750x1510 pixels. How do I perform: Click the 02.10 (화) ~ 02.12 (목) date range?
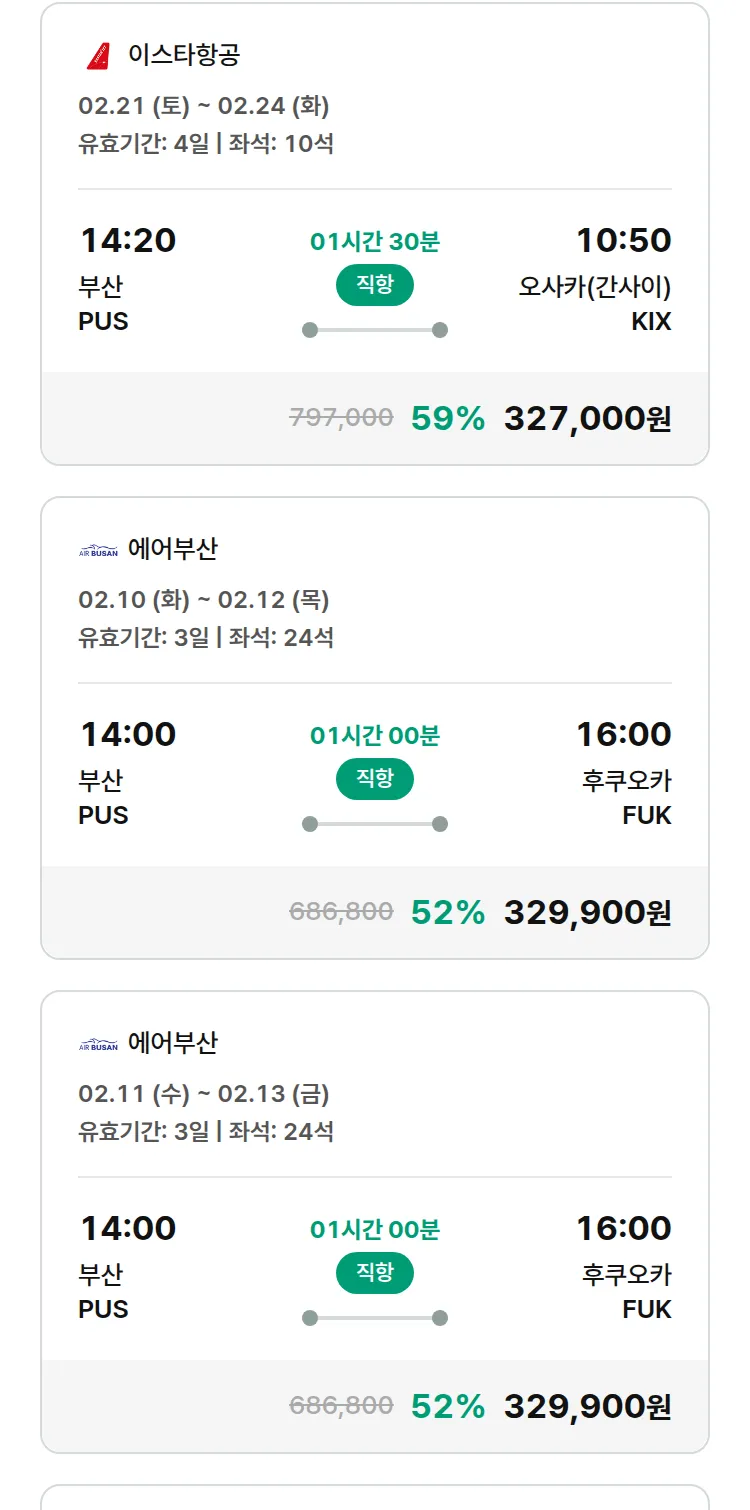[x=204, y=600]
